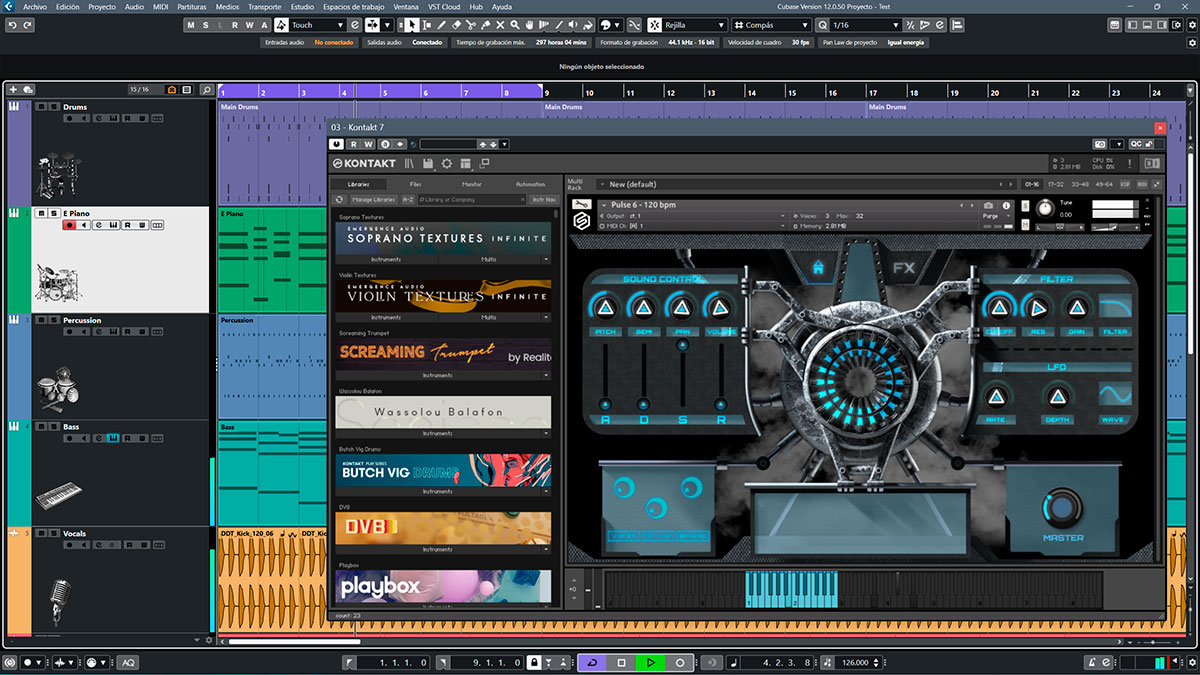Toggle Read automation R in Kontakt window
Viewport: 1200px width, 675px height.
(x=354, y=144)
